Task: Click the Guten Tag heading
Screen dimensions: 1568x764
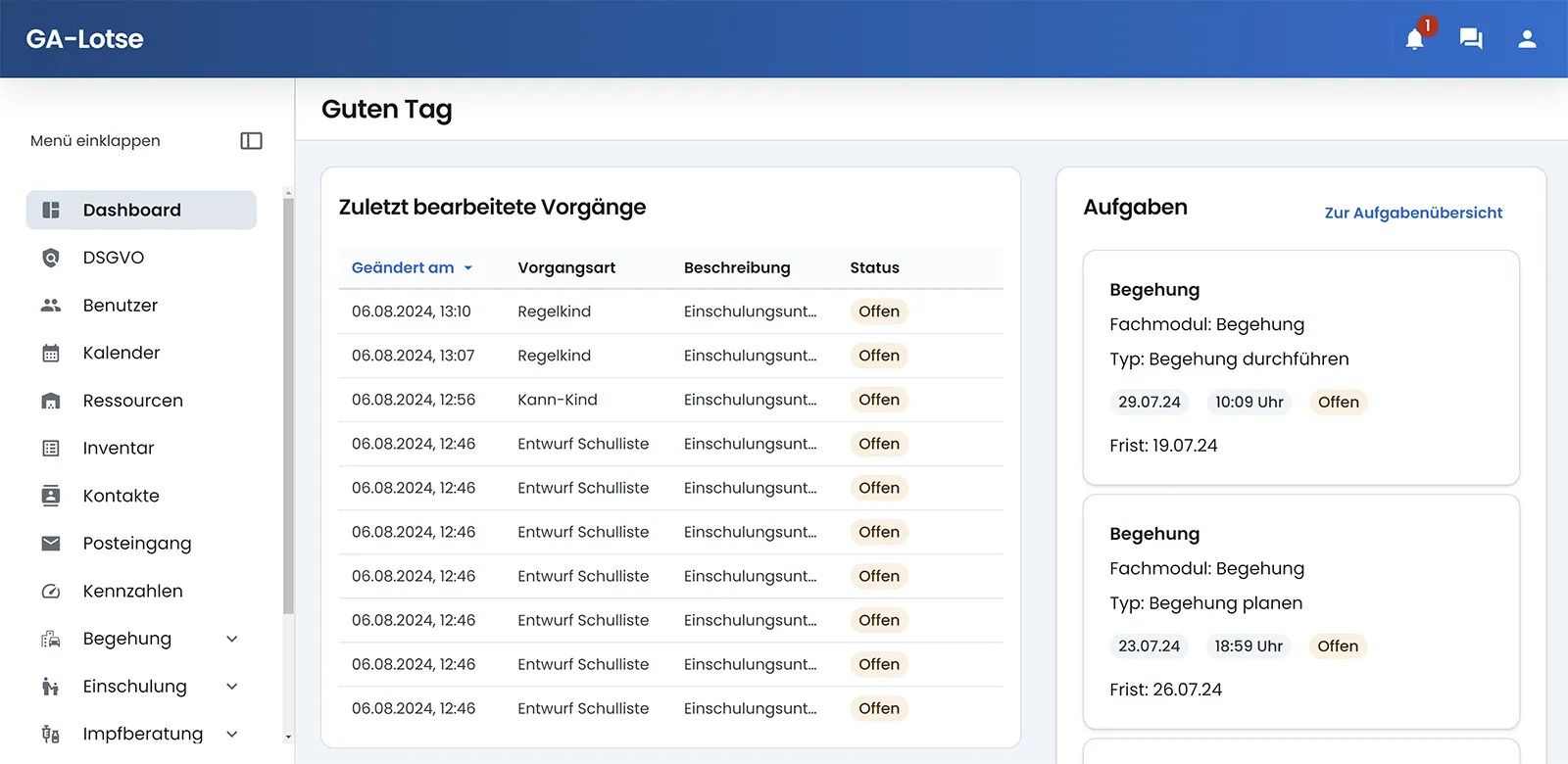Action: tap(387, 110)
